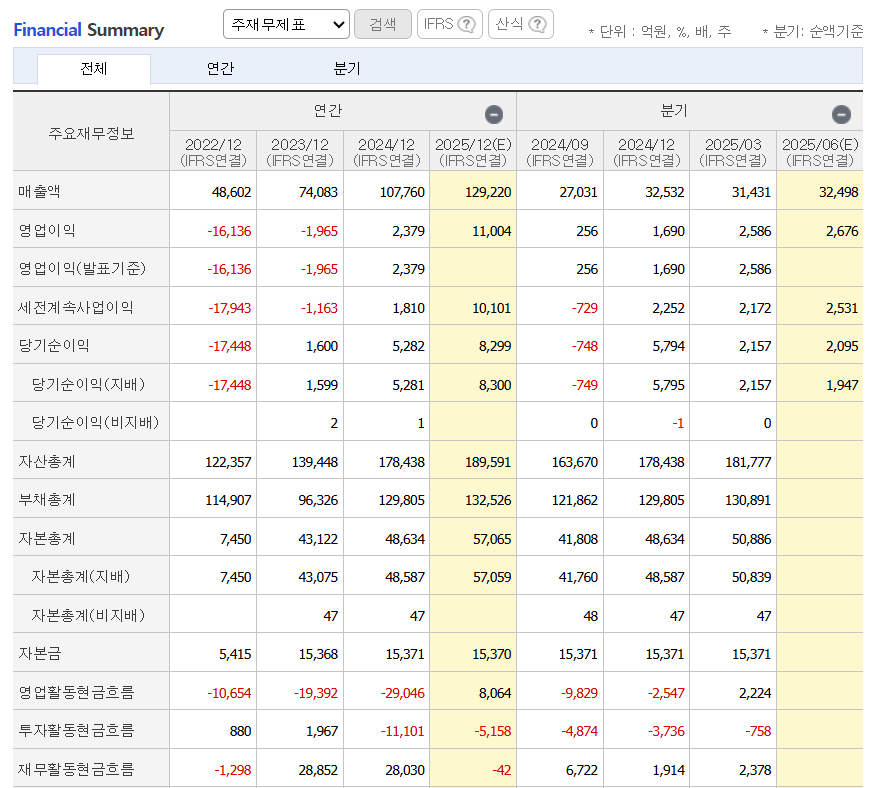This screenshot has height=788, width=875.
Task: Click the IFRS help button
Action: click(449, 24)
